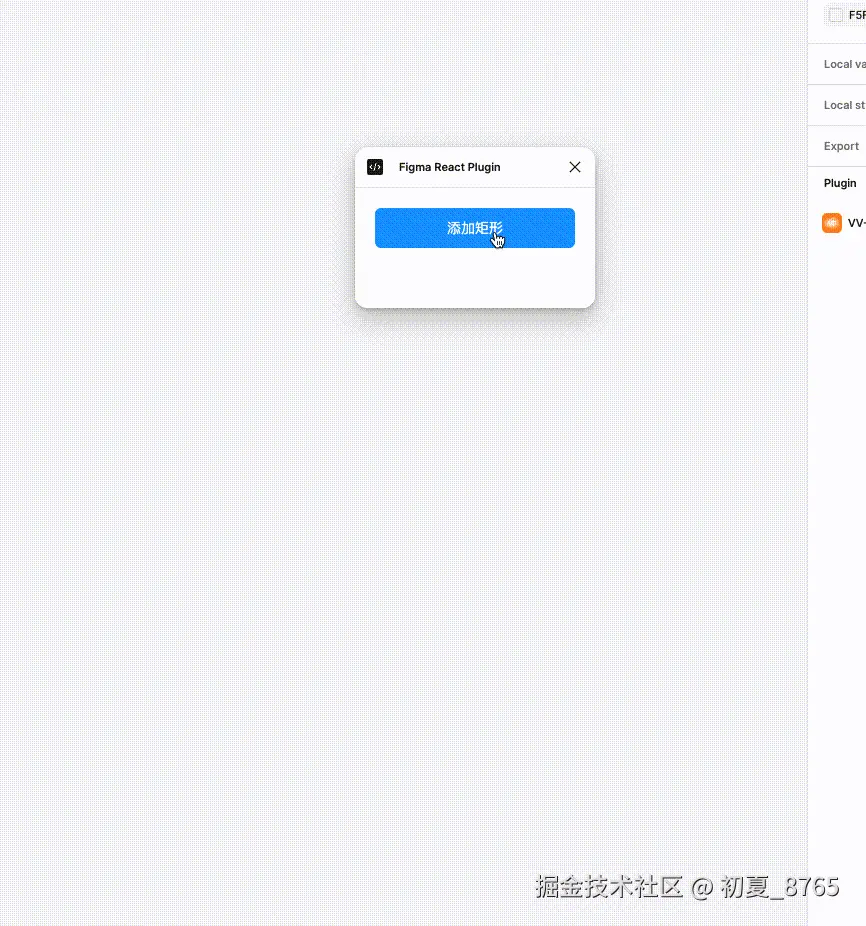Click the dashed fill preview icon beside F5F5F5
This screenshot has height=926, width=866.
pyautogui.click(x=836, y=14)
